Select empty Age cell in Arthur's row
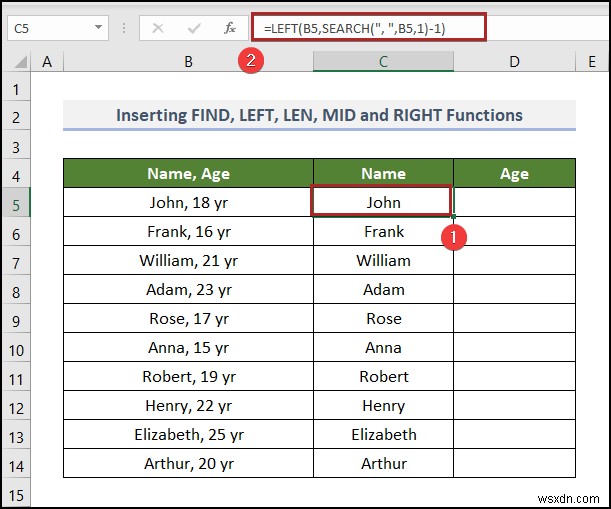The width and height of the screenshot is (611, 509). pyautogui.click(x=514, y=464)
